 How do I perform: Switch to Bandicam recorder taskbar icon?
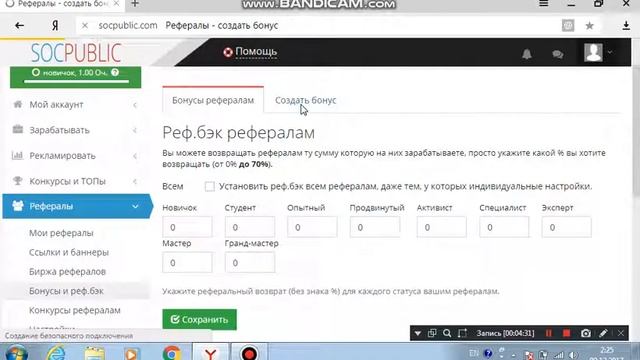pos(249,353)
